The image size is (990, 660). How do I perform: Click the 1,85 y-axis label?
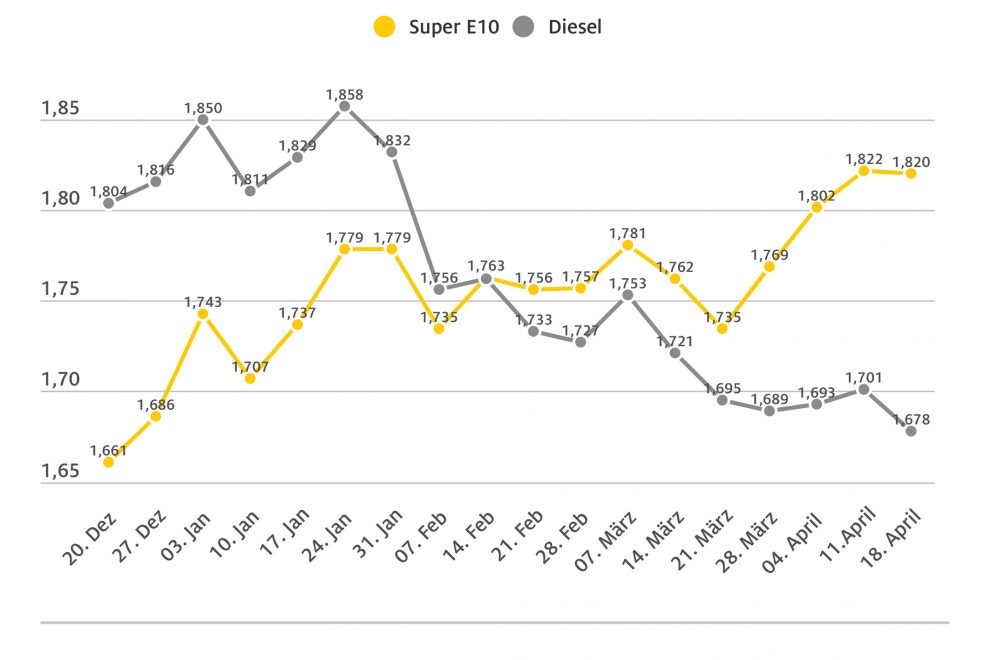click(x=60, y=108)
